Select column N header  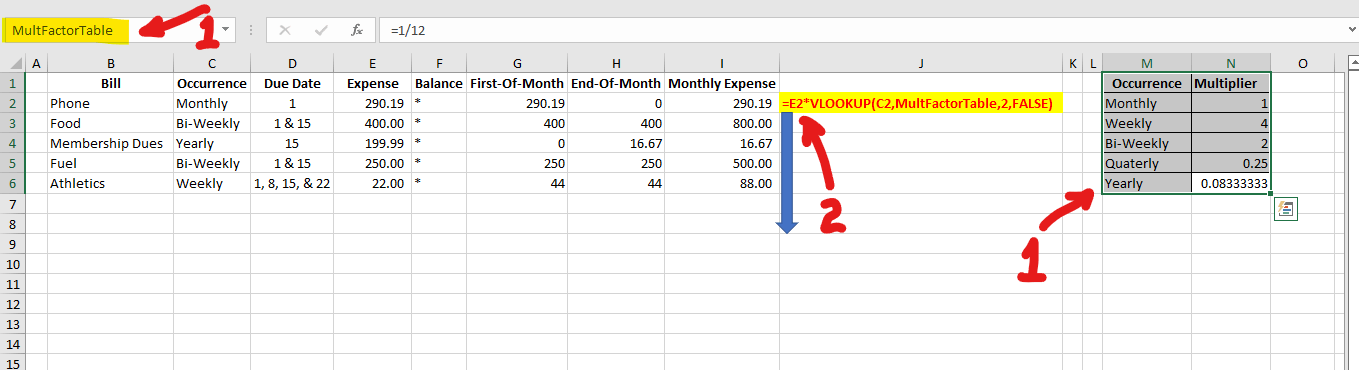(1231, 64)
